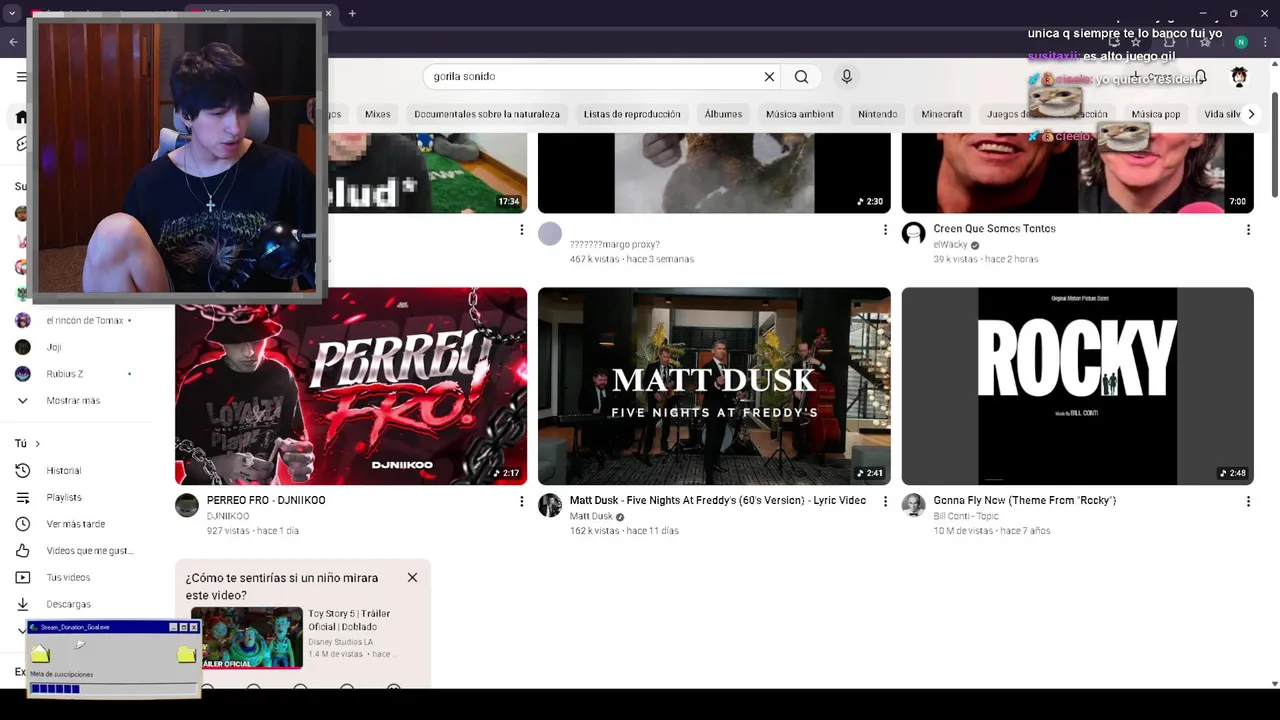Click left folder in Stream_Donation_Goal window
Image resolution: width=1280 pixels, height=720 pixels.
40,654
